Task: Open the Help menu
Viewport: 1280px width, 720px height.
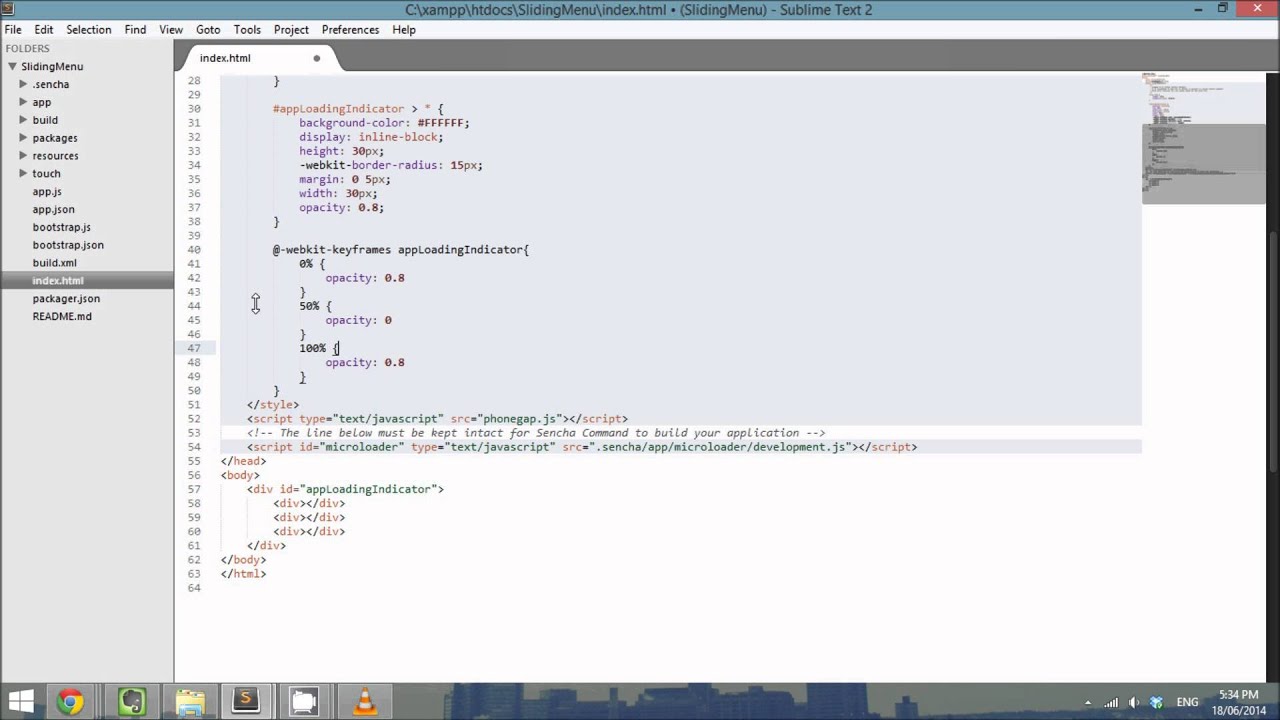Action: pyautogui.click(x=404, y=30)
